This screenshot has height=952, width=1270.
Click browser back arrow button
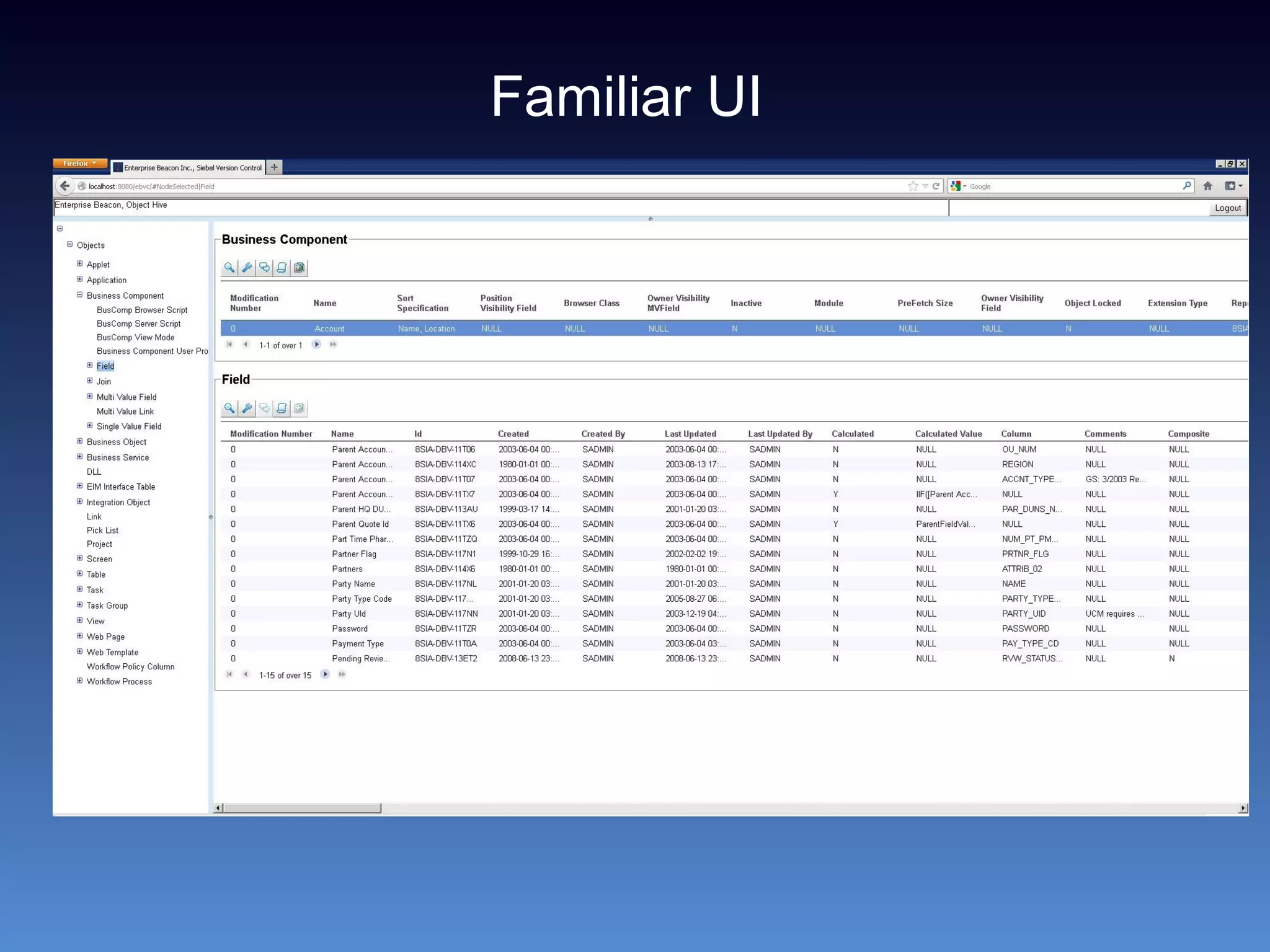[x=64, y=185]
